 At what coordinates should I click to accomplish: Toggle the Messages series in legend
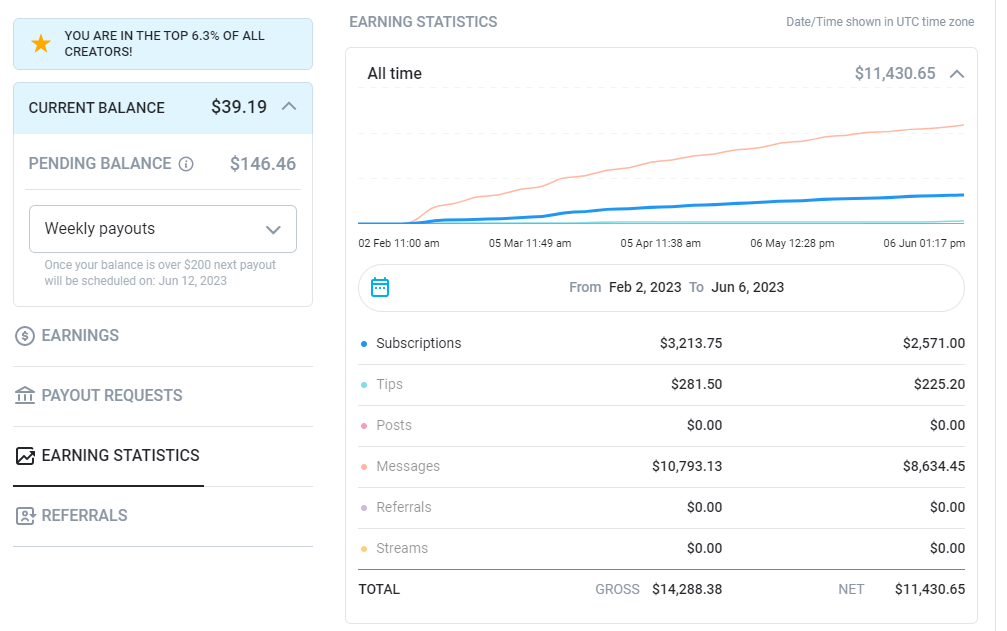pyautogui.click(x=408, y=467)
